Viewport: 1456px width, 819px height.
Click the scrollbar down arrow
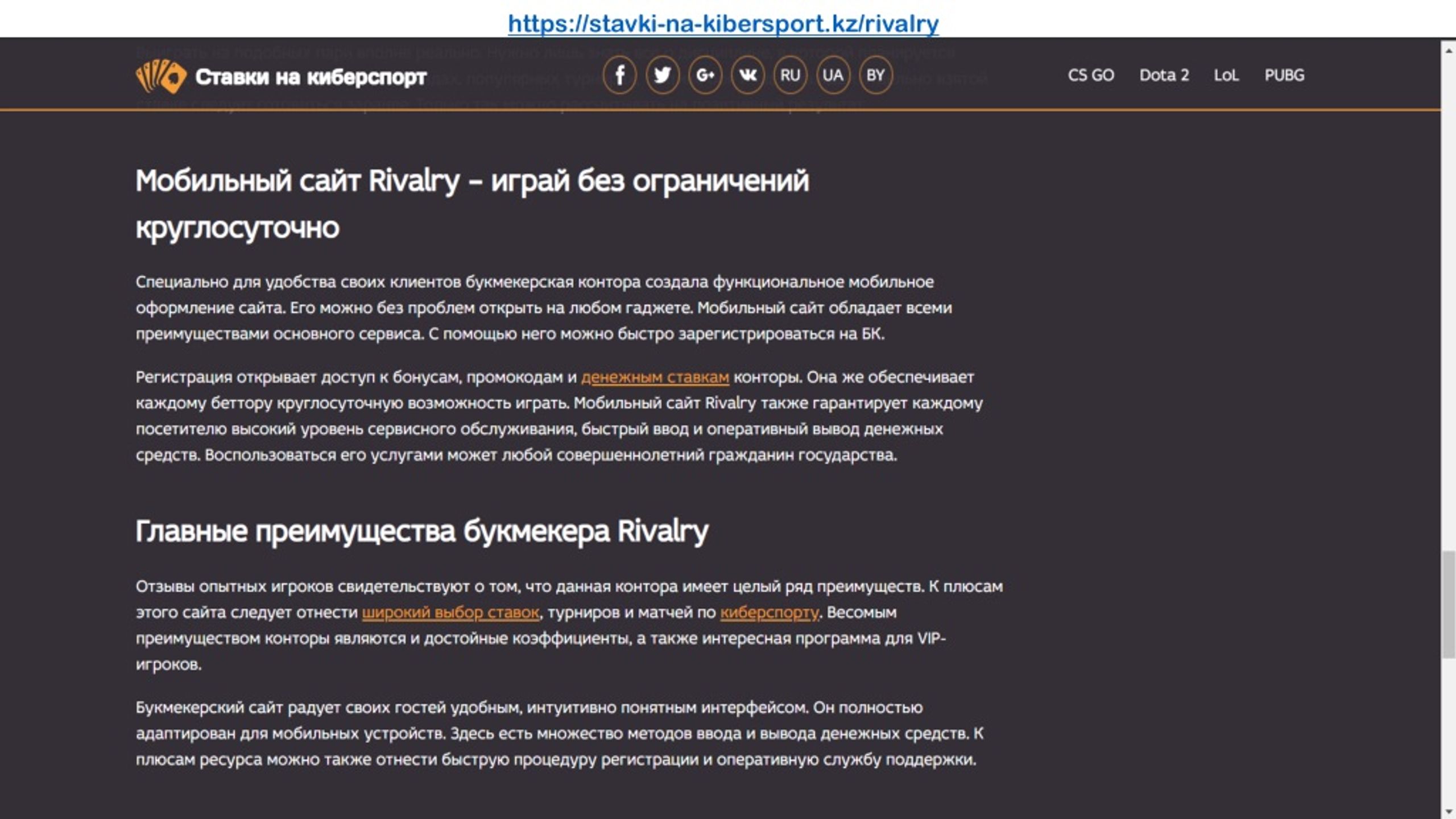coord(1449,811)
